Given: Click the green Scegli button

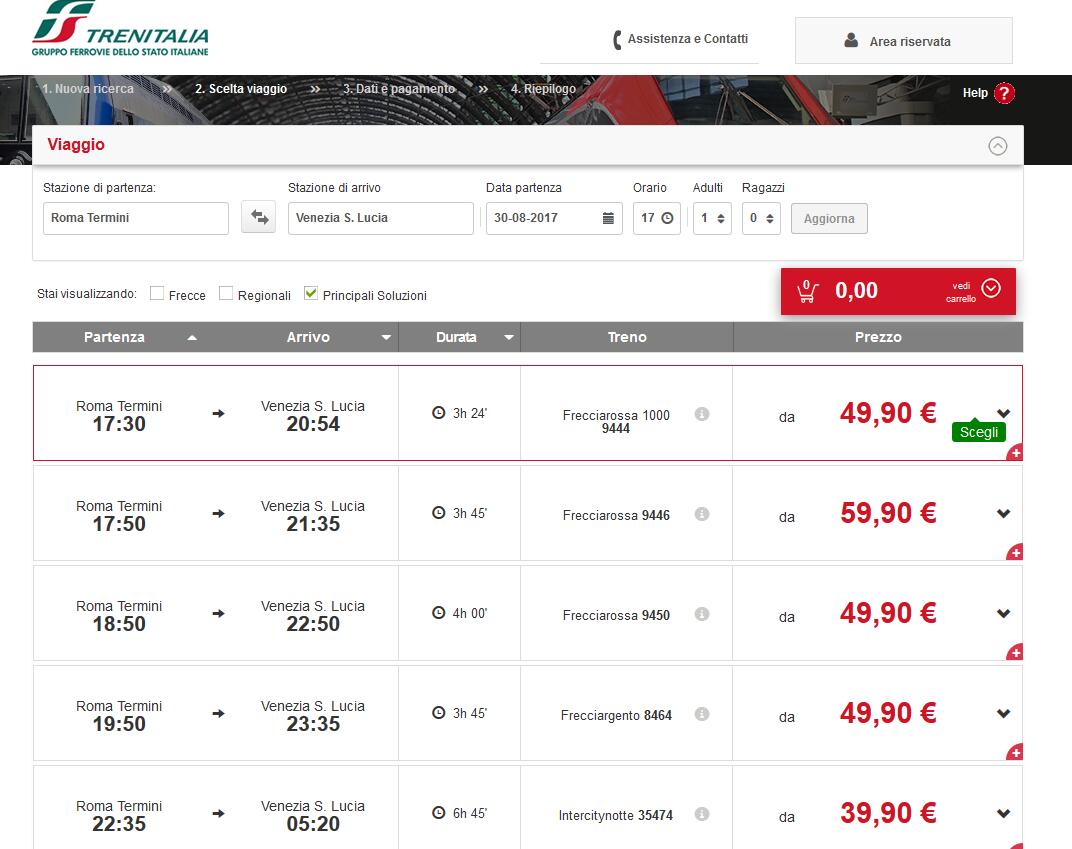Looking at the screenshot, I should tap(978, 433).
